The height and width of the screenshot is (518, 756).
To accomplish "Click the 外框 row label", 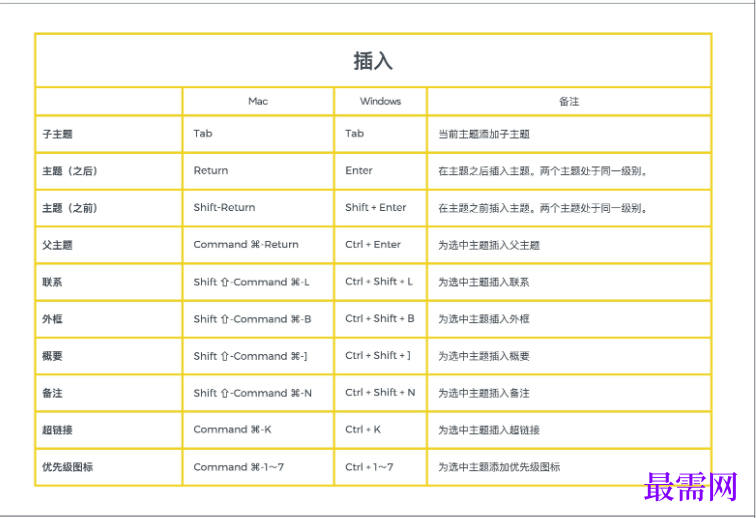I will 52,319.
